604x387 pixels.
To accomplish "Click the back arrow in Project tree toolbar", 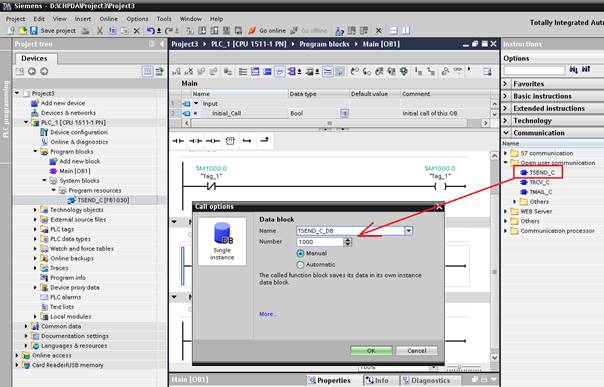I will tap(32, 71).
